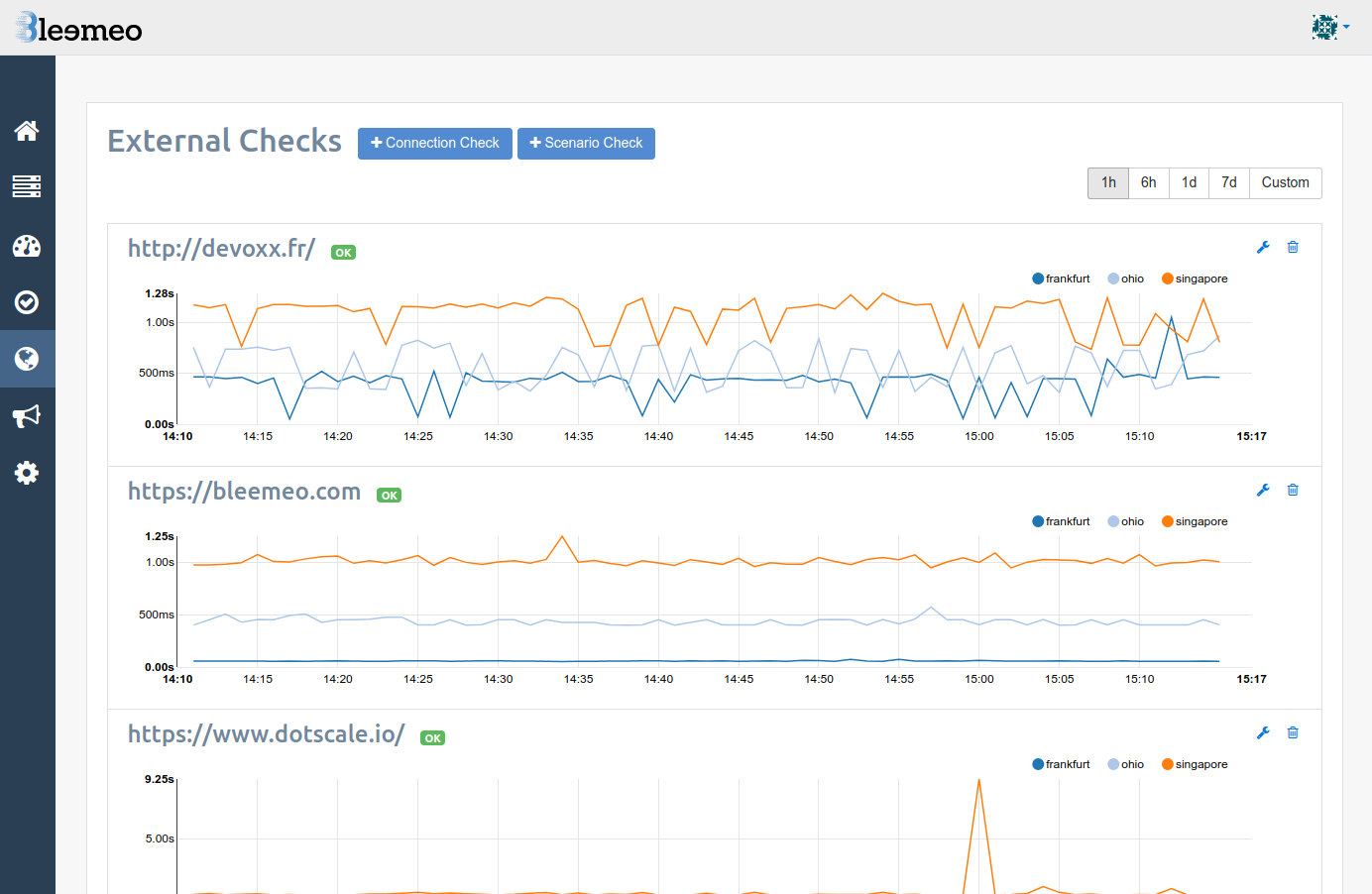Toggle ohio series in bleemeo.com chart
This screenshot has width=1372, height=894.
coord(1126,521)
